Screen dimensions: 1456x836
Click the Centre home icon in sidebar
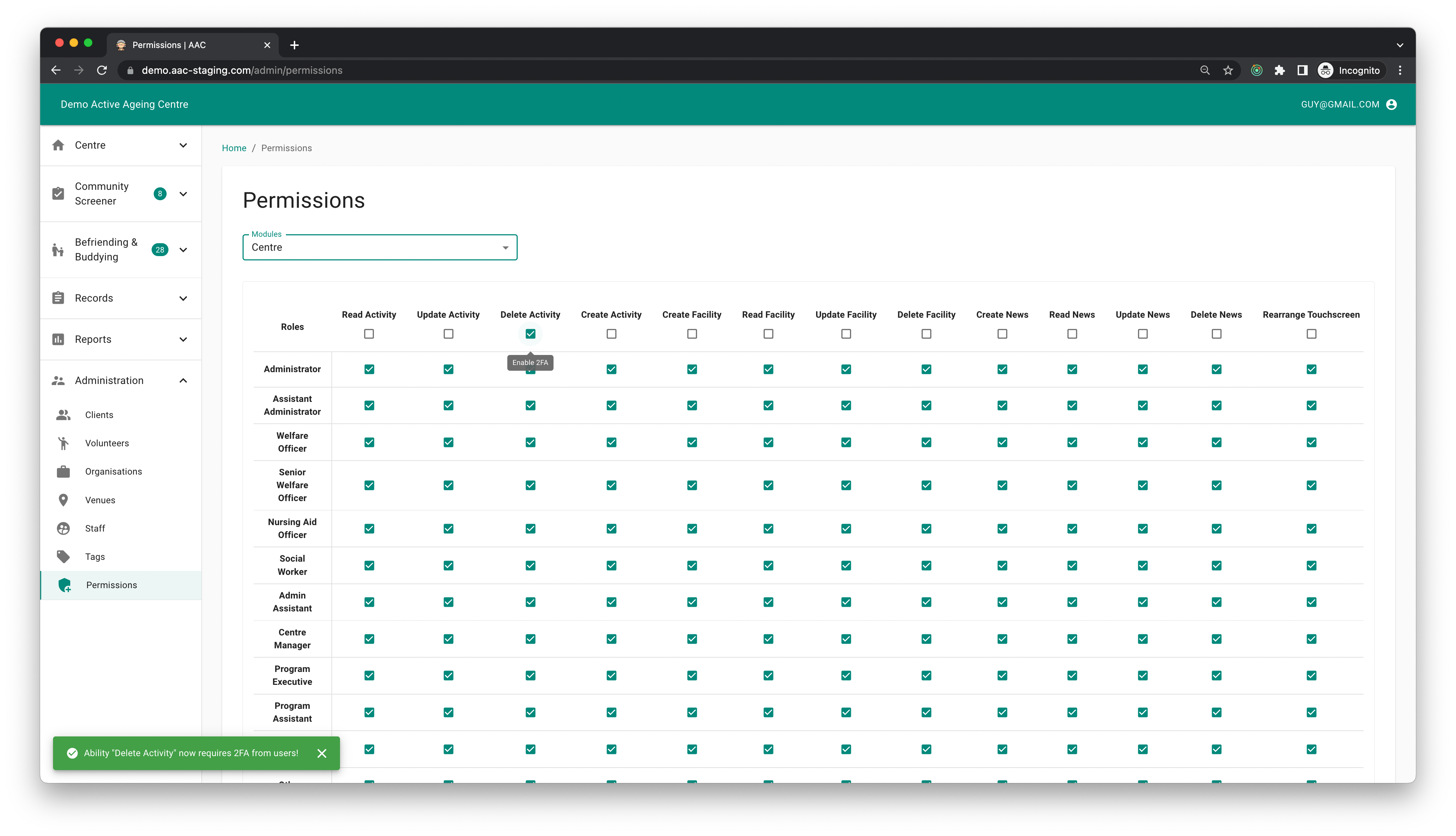click(x=58, y=145)
